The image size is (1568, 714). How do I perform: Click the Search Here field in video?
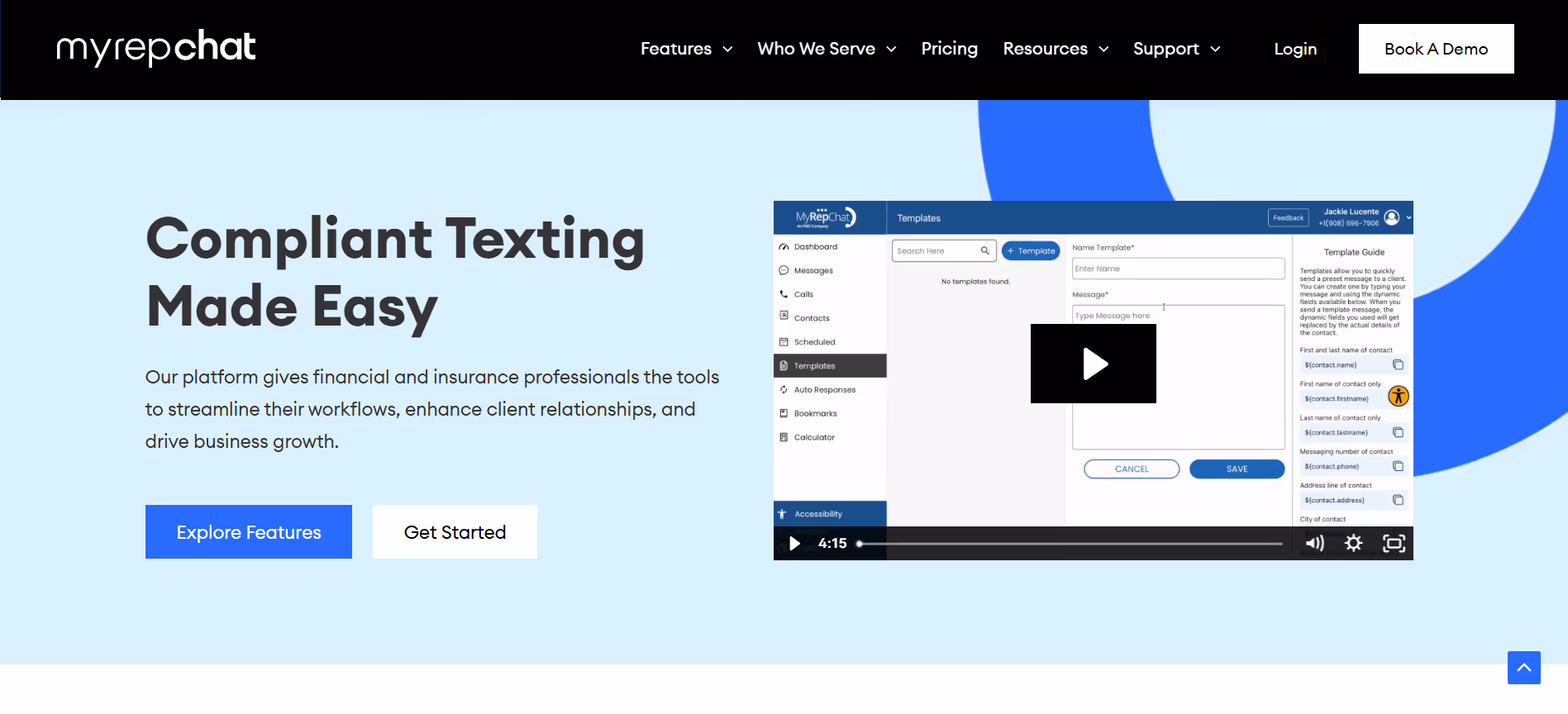click(944, 251)
